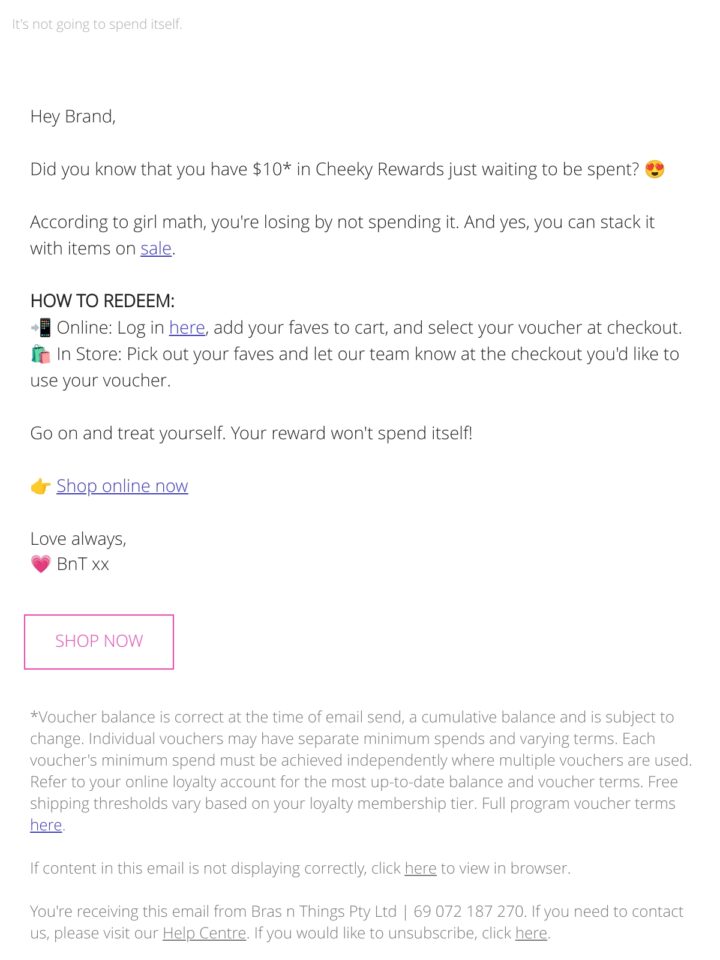
Task: Click the shopping bags emoji beside In Store
Action: click(x=40, y=354)
